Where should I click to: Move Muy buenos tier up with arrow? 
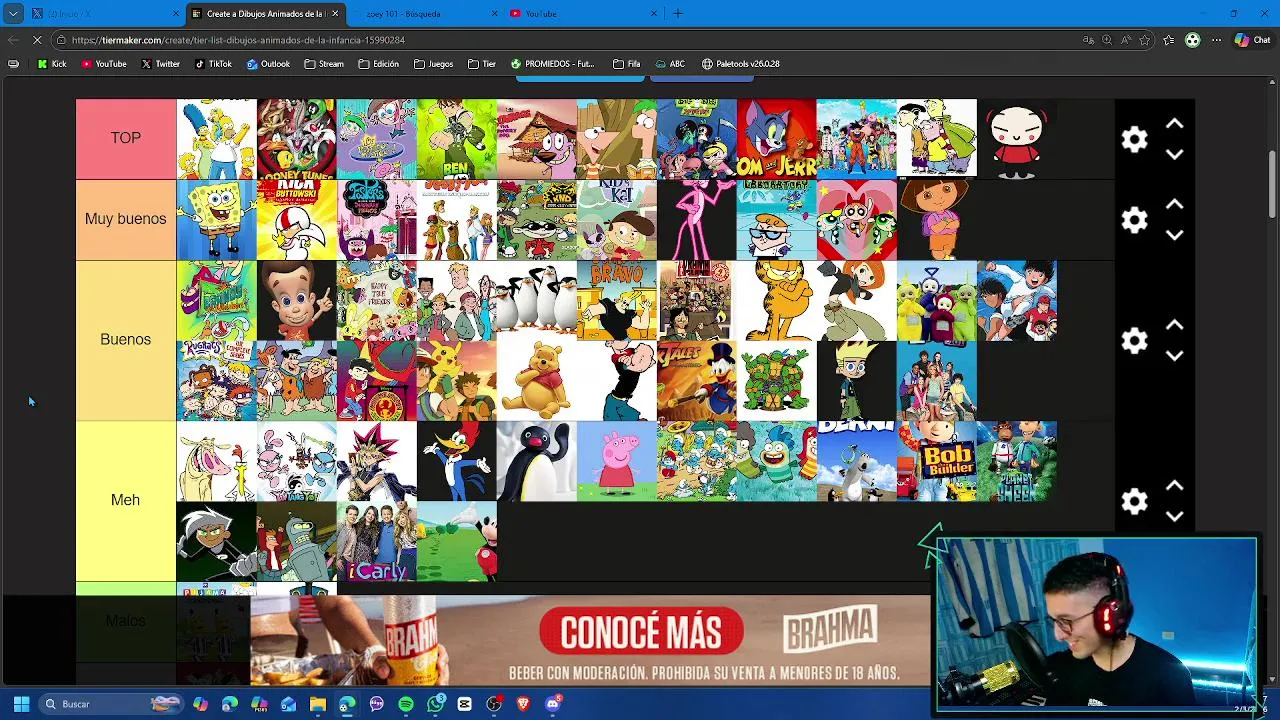tap(1175, 204)
